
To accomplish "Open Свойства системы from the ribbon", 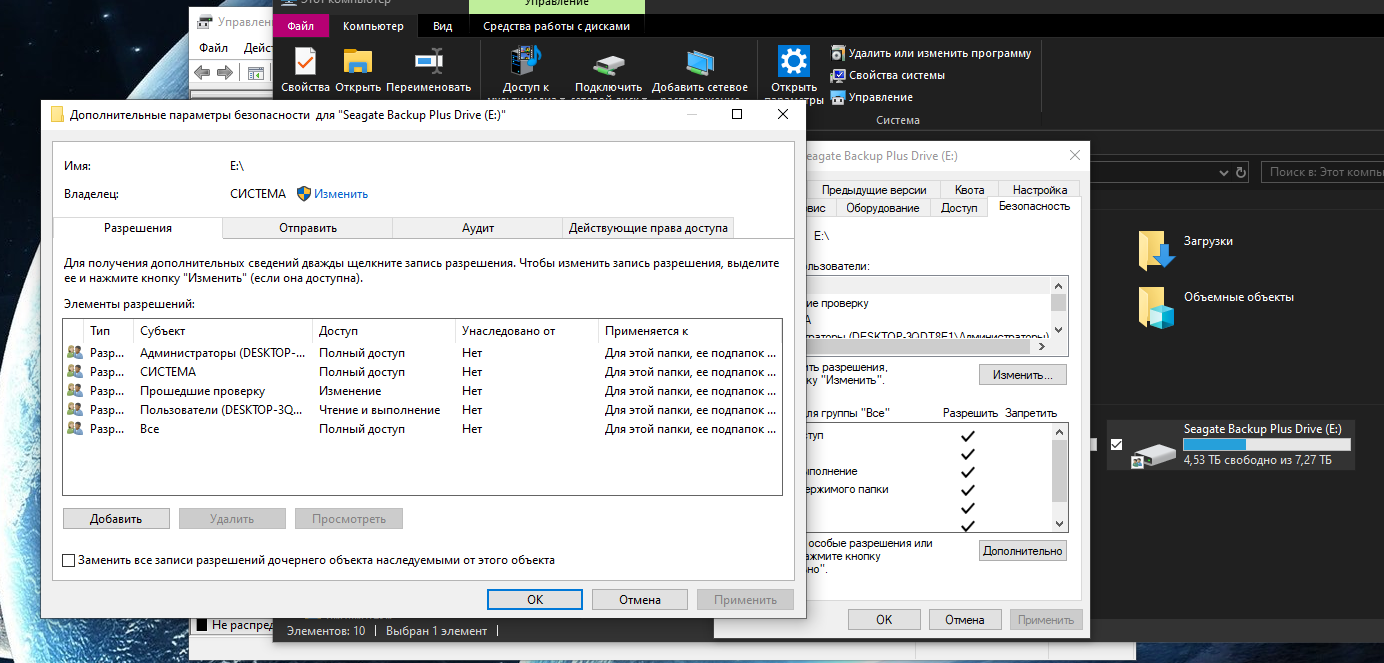I will (x=888, y=75).
